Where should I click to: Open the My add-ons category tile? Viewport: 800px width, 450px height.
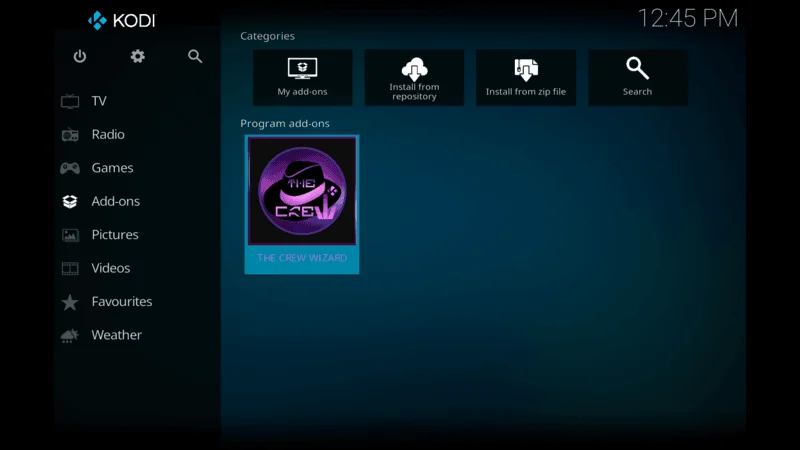tap(303, 78)
